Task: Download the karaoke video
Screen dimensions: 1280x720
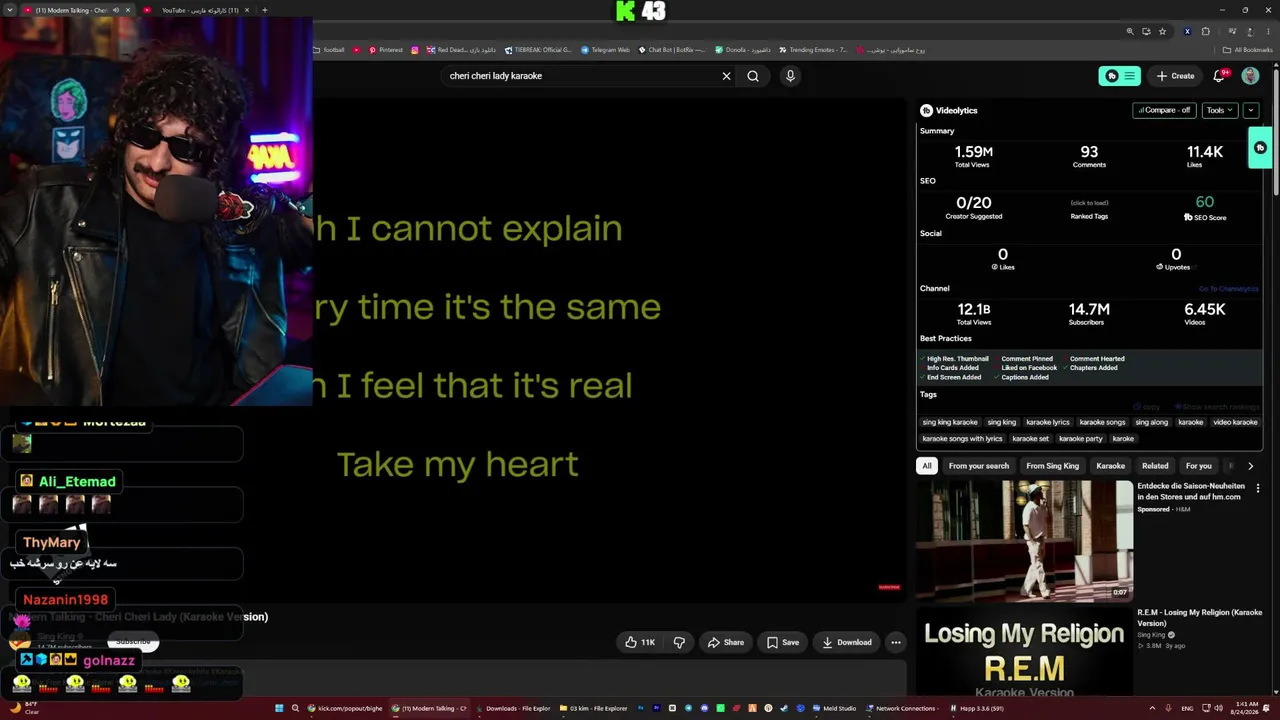Action: tap(846, 642)
